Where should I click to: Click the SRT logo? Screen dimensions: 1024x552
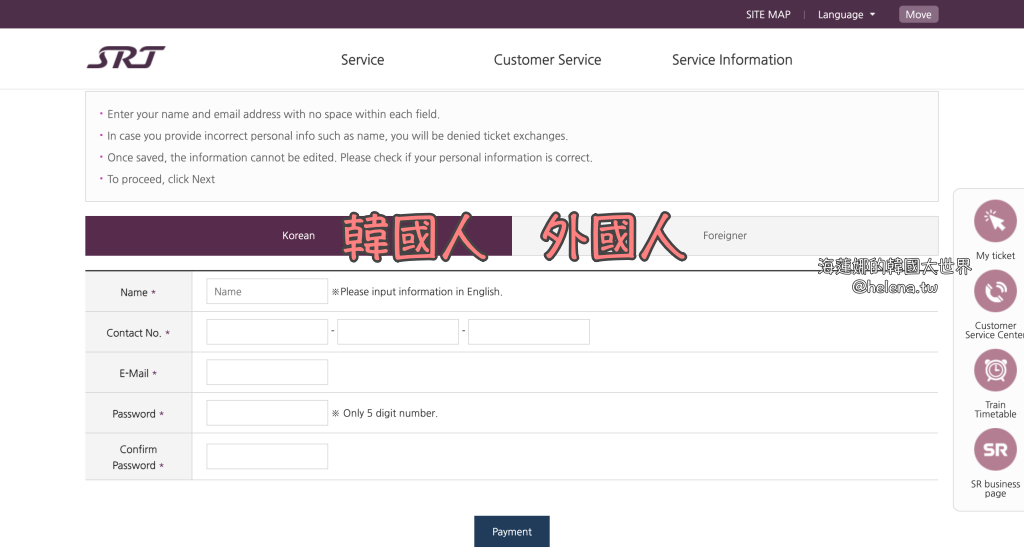125,58
